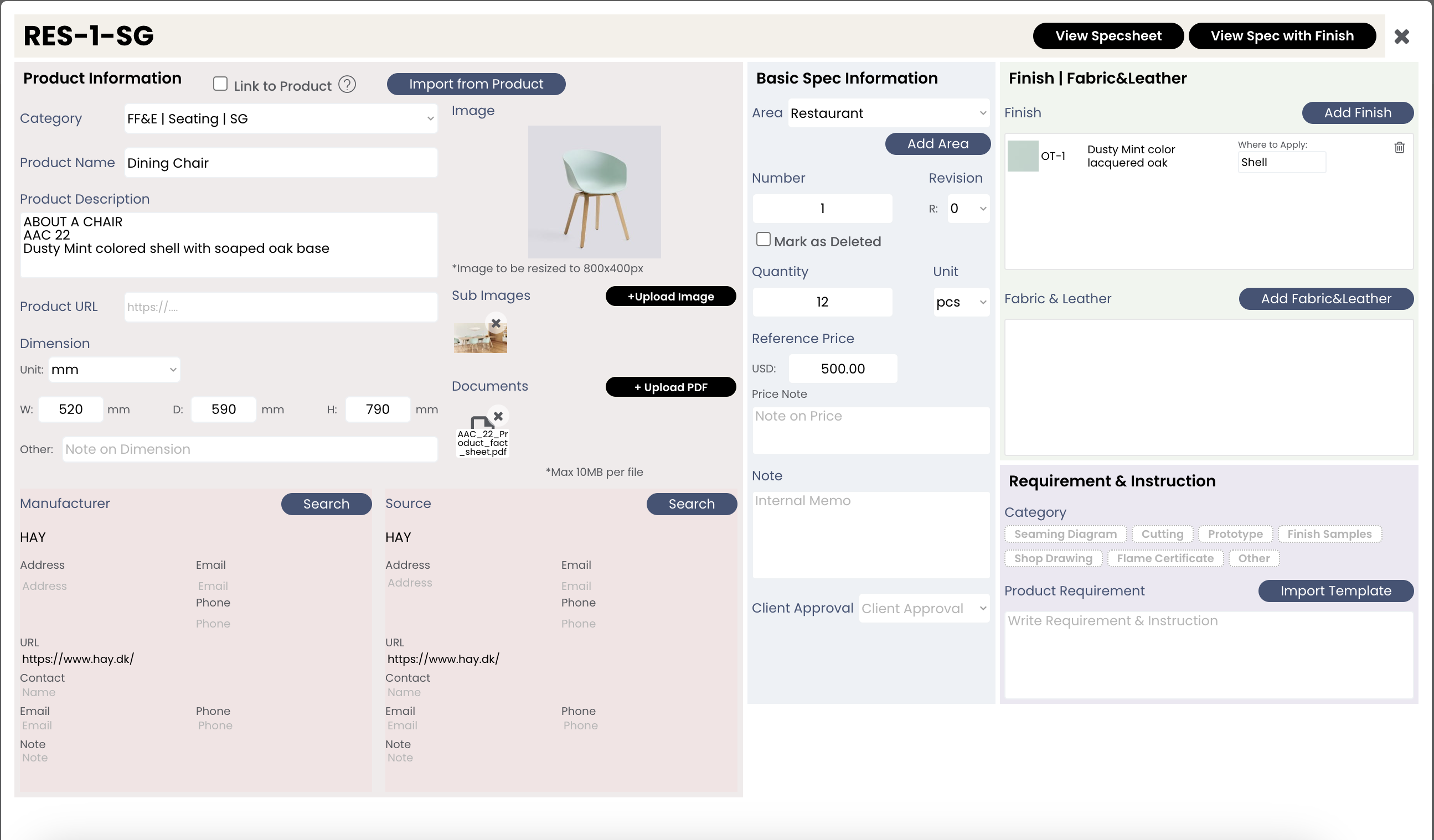Click the Product URL input field
The image size is (1434, 840).
281,307
